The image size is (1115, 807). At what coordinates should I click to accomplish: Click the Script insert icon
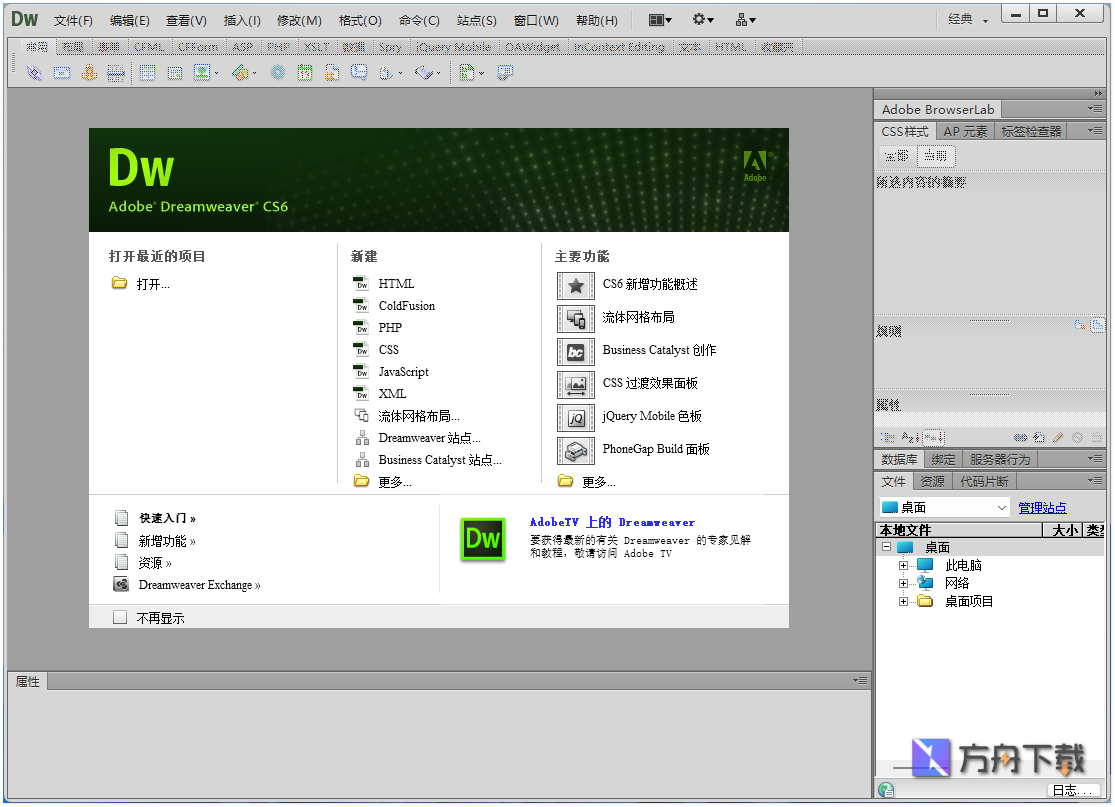(424, 73)
